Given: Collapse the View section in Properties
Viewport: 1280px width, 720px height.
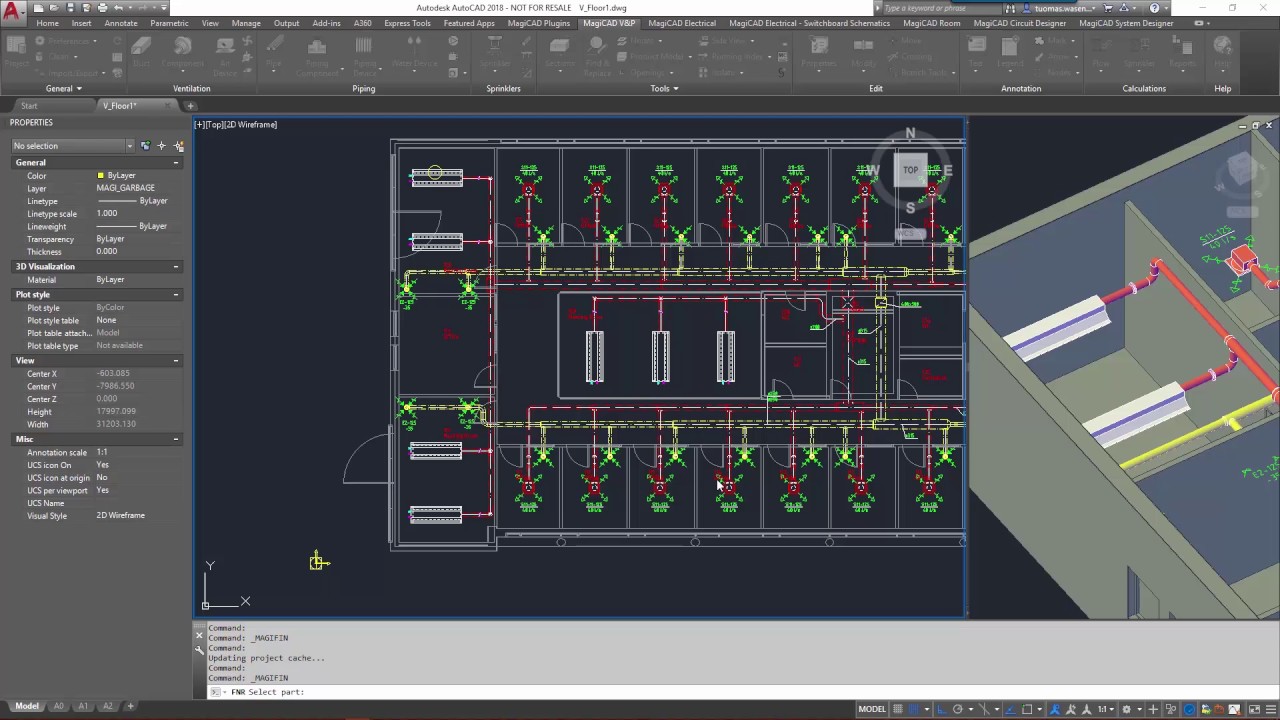Looking at the screenshot, I should point(176,360).
